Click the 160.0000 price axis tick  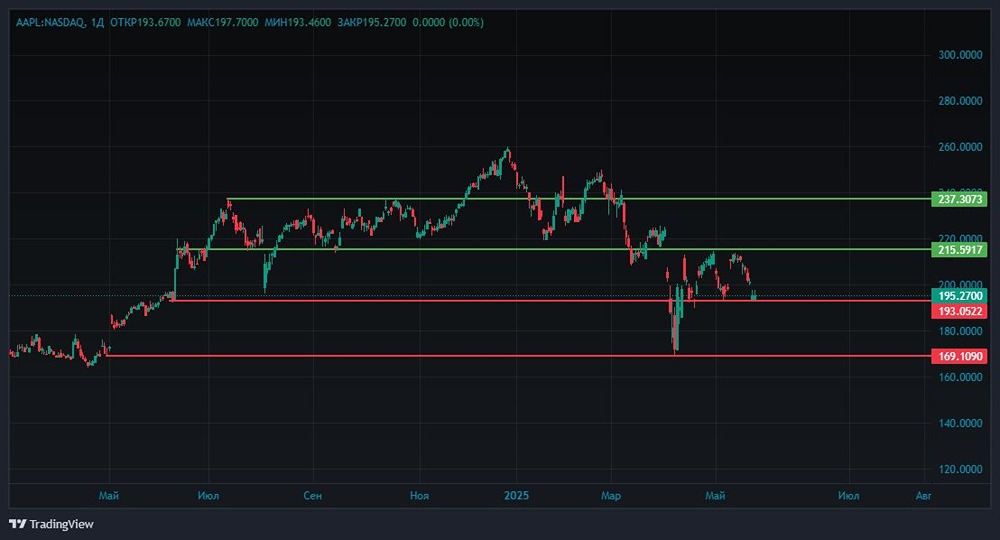(x=960, y=377)
